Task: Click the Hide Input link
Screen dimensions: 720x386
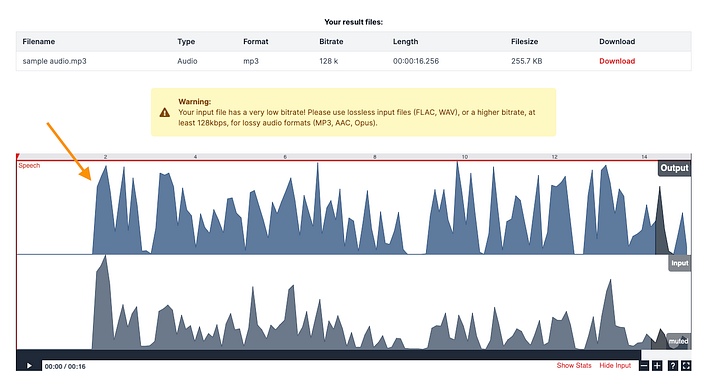Action: [615, 365]
